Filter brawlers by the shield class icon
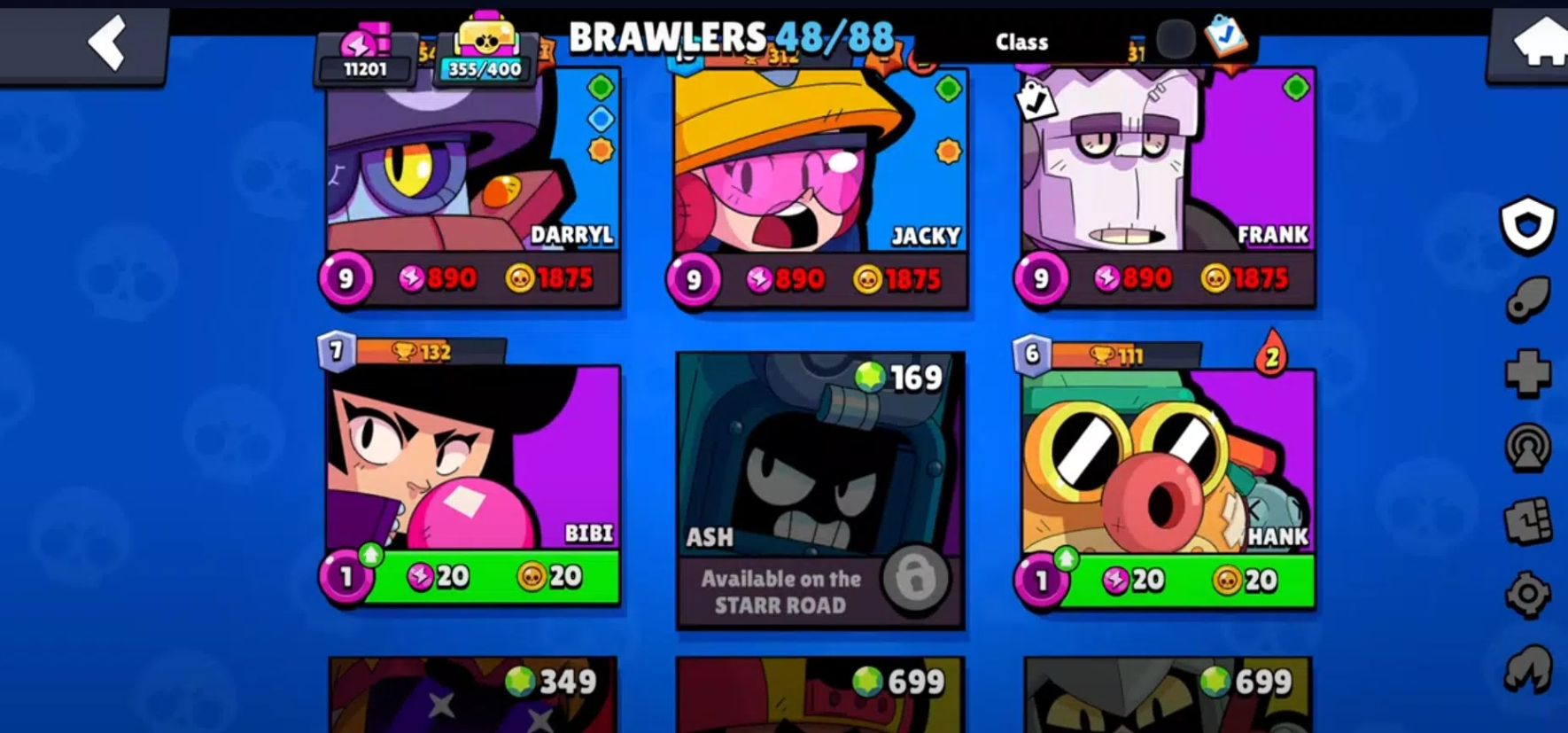Screen dimensions: 1568x733 pos(1528,227)
